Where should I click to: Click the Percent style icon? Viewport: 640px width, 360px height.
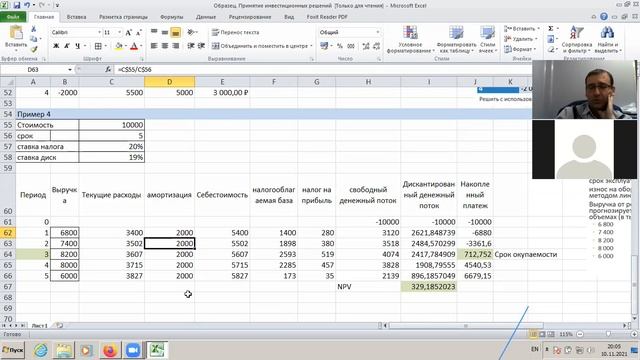[340, 46]
